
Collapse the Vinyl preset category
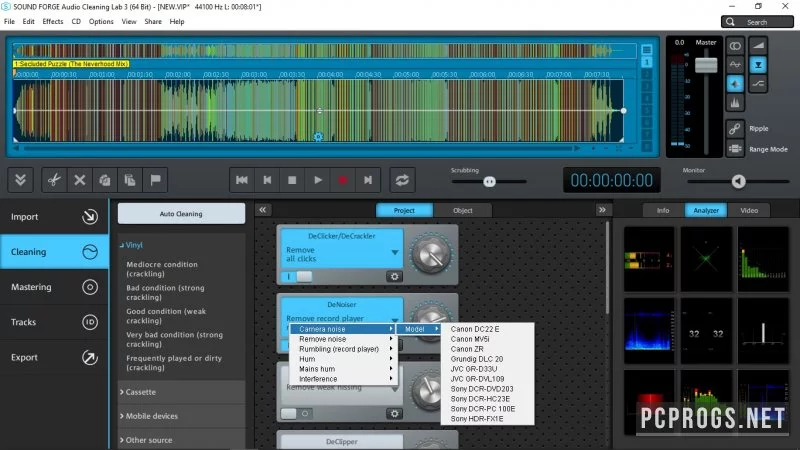(x=132, y=245)
